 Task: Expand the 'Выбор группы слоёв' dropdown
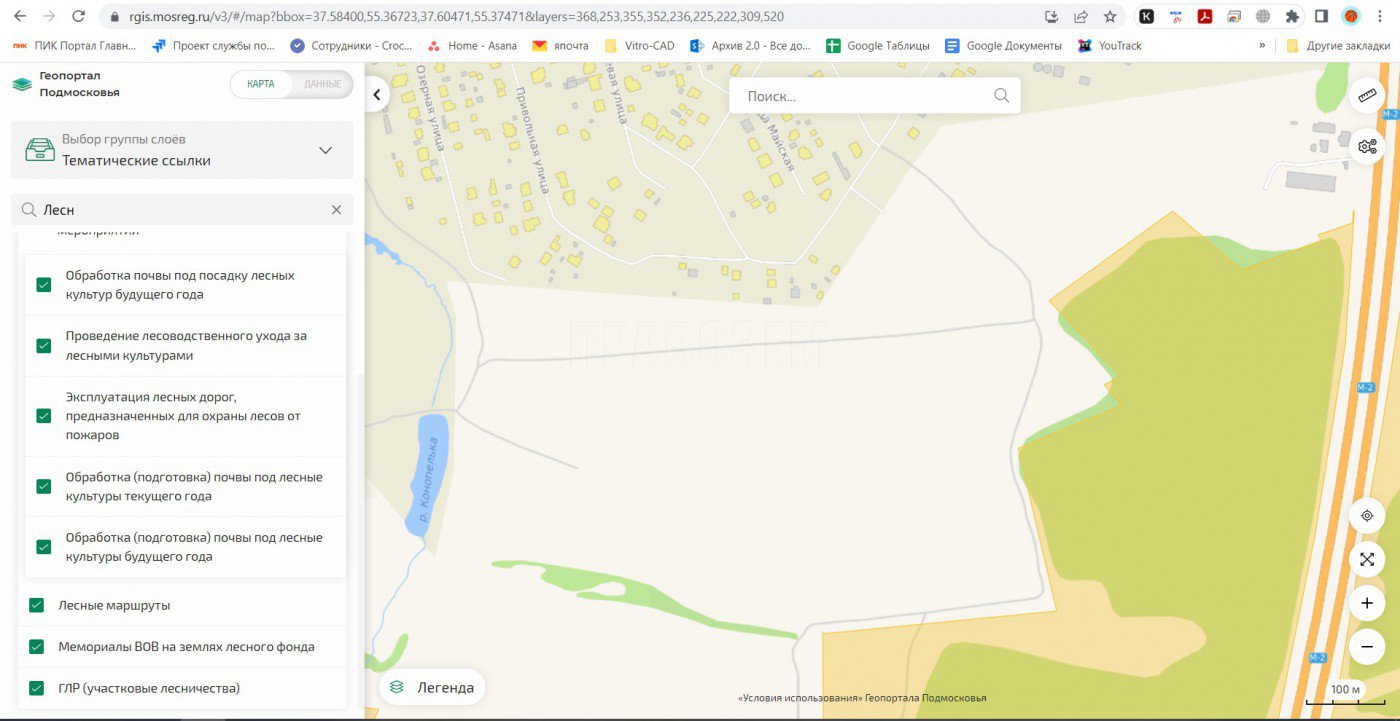(x=325, y=150)
